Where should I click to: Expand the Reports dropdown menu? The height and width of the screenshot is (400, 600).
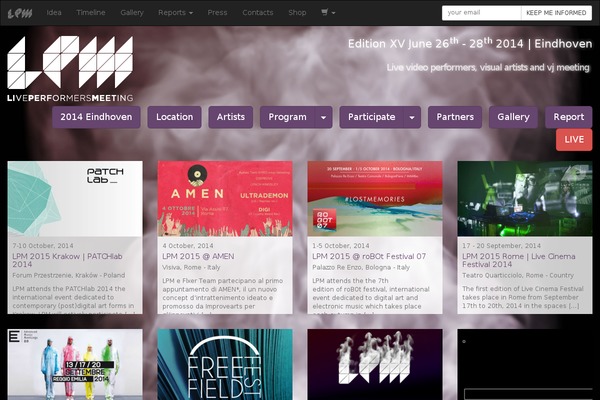point(175,13)
